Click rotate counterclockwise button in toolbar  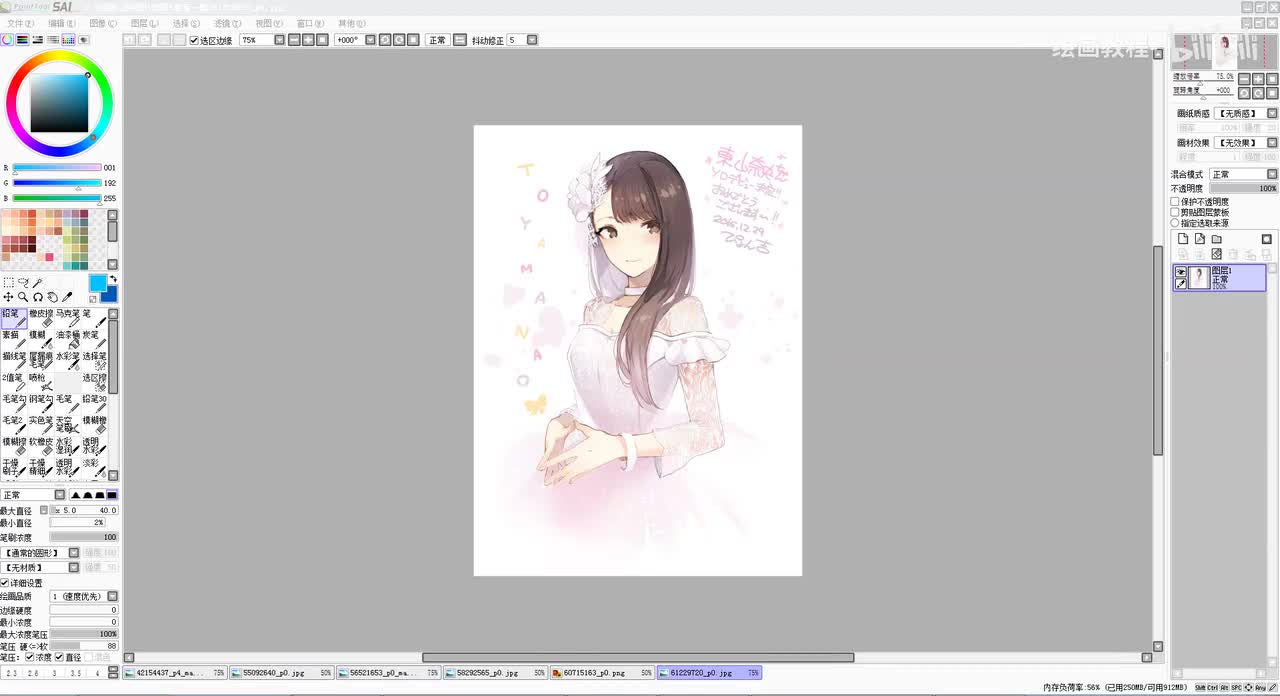click(x=385, y=40)
